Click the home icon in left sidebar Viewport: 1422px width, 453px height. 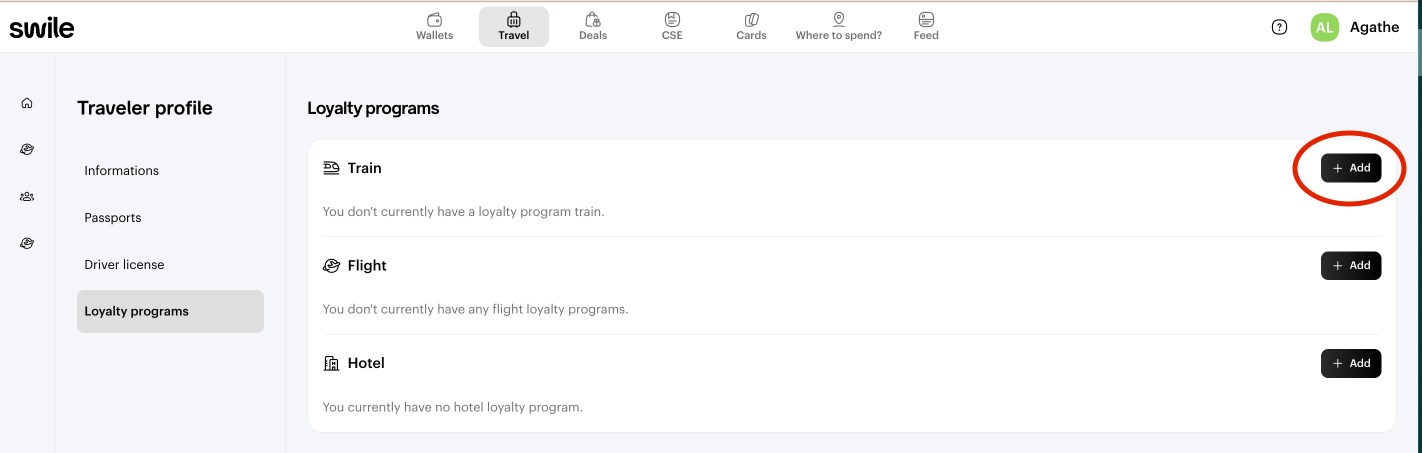pyautogui.click(x=27, y=103)
